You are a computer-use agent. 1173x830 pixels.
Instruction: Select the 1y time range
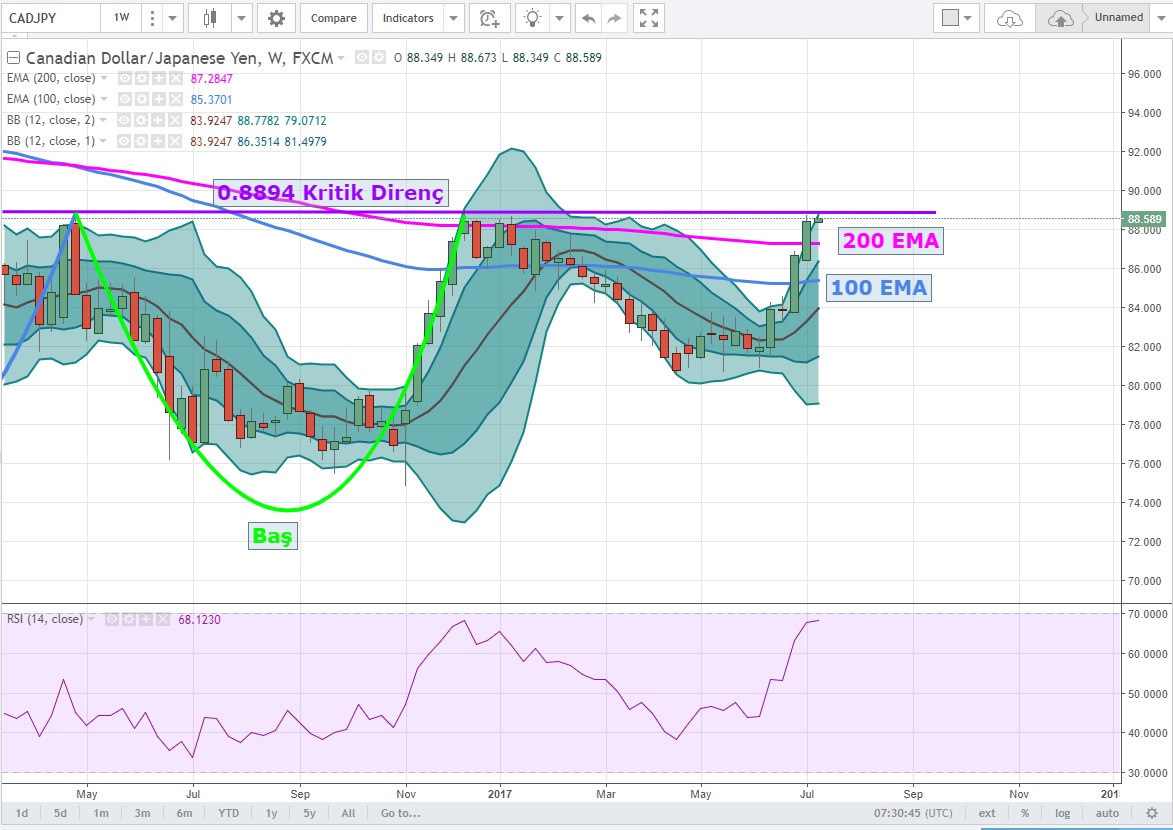[271, 813]
